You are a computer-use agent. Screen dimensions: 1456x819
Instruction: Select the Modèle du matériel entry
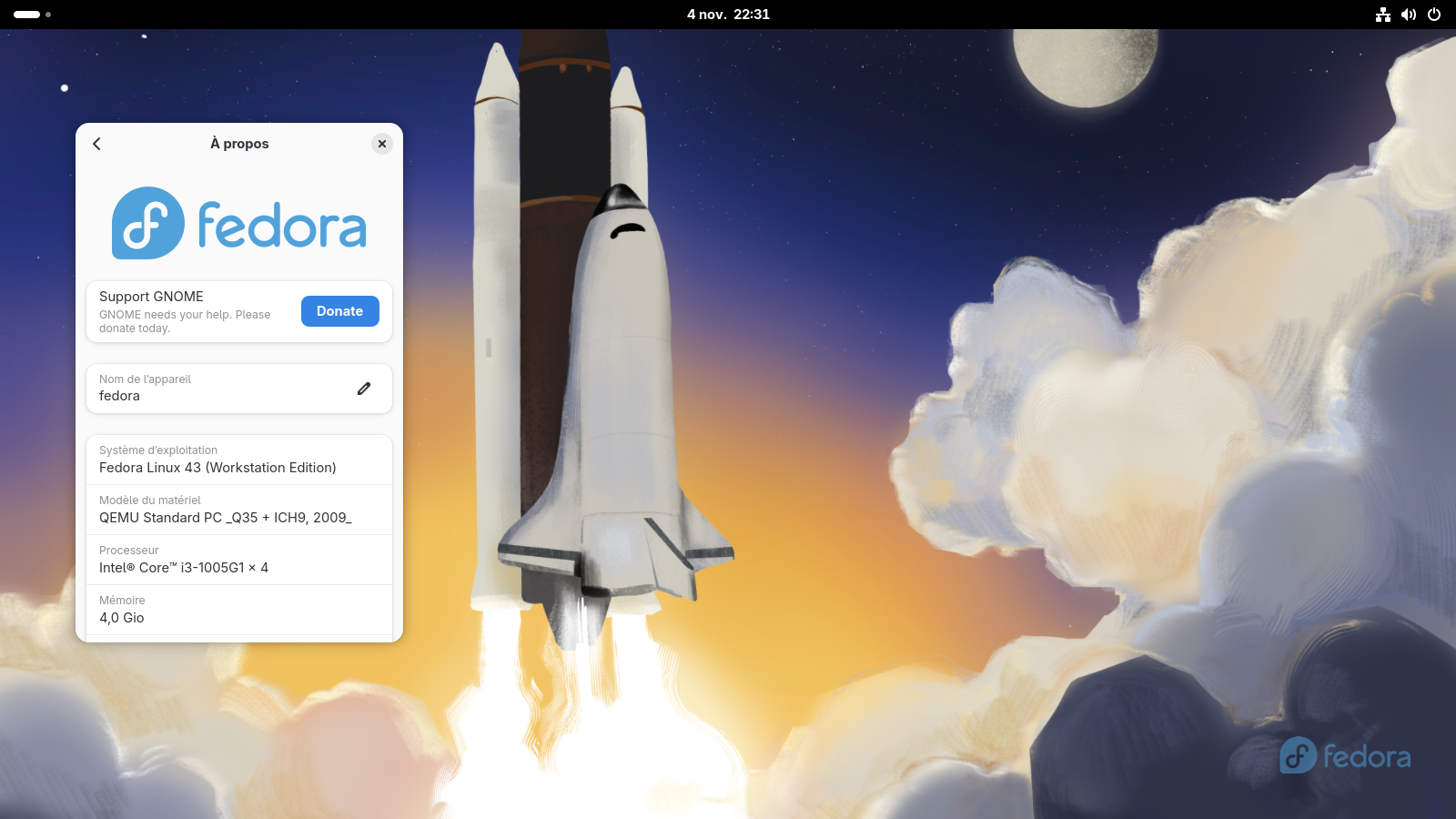coord(238,510)
